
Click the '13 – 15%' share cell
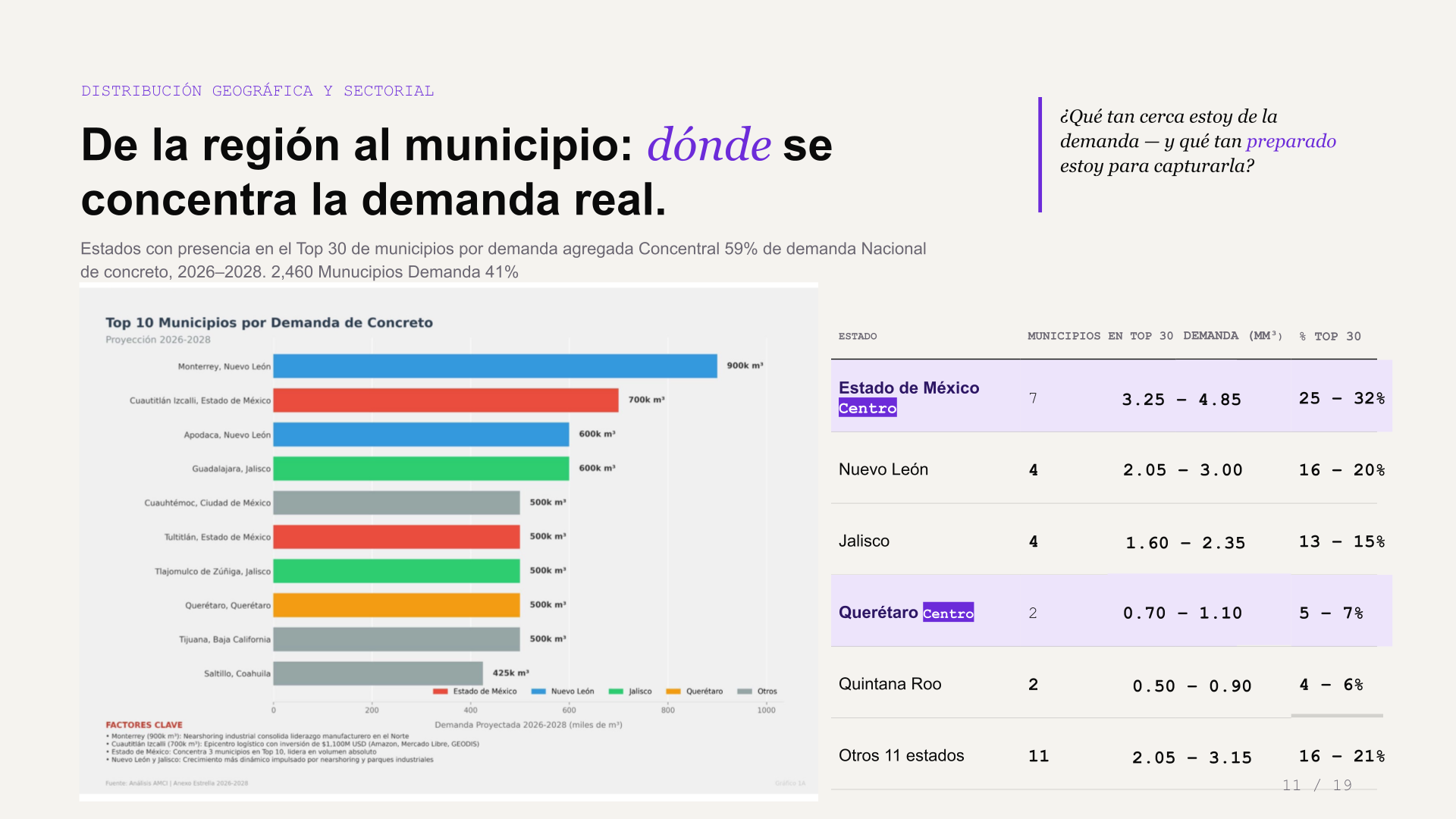click(x=1342, y=541)
